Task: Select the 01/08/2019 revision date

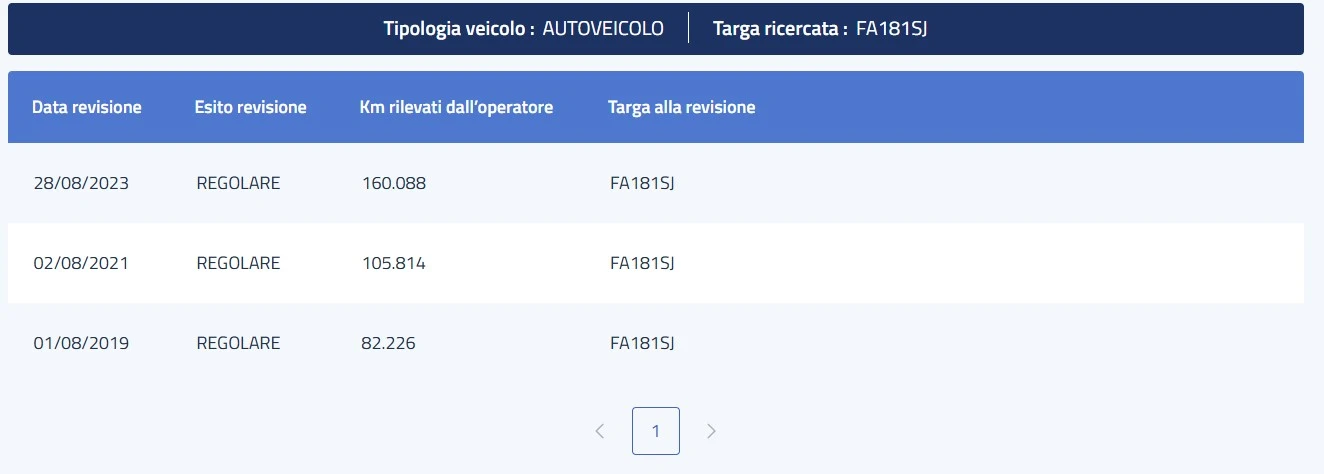Action: [81, 344]
